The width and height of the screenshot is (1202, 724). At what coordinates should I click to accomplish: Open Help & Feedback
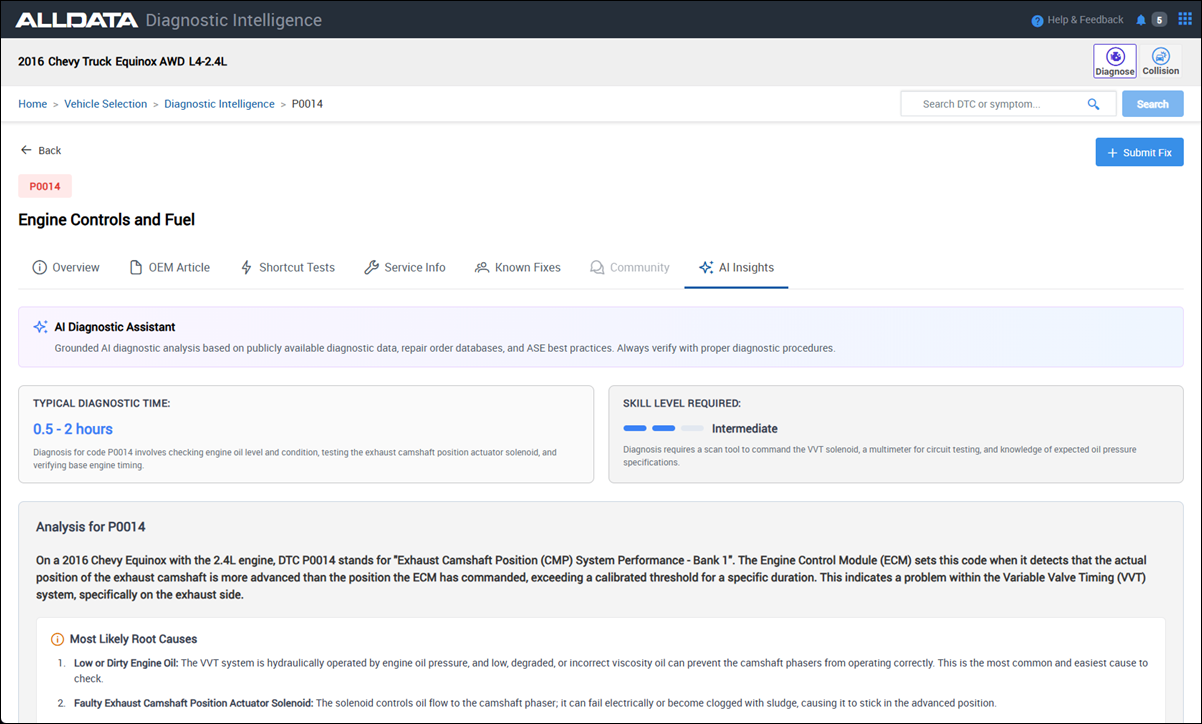[1077, 20]
